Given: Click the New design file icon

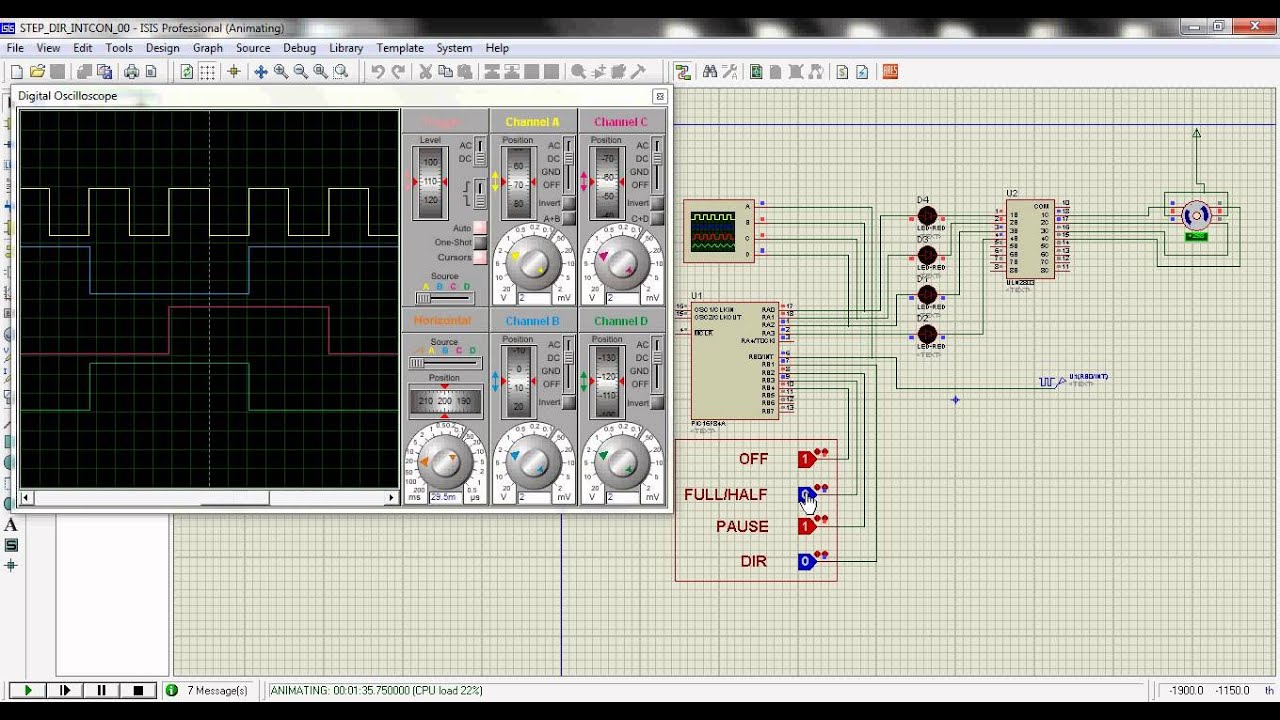Looking at the screenshot, I should [17, 71].
